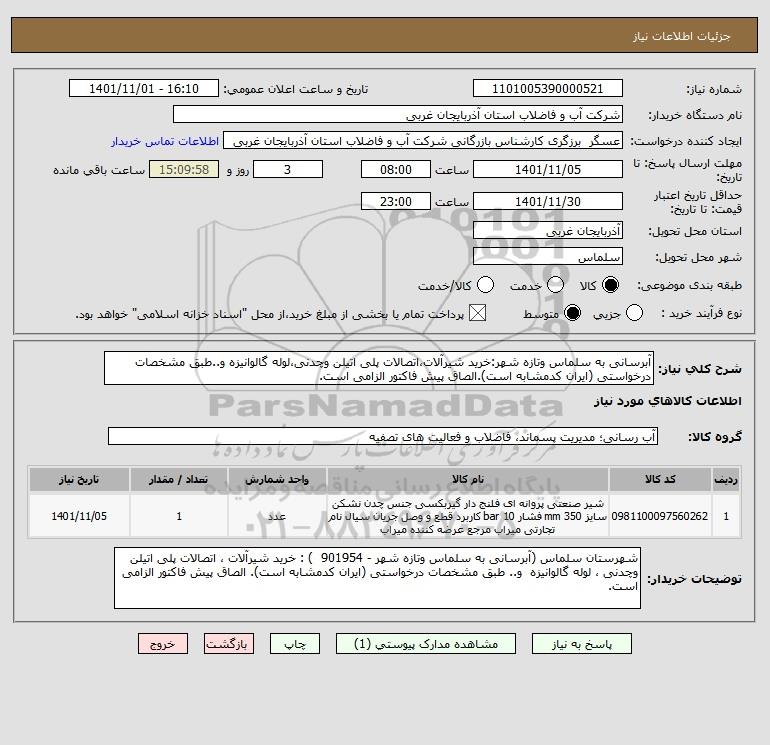Click the delivery province آذربایجان غربی field
This screenshot has height=745, width=770.
click(548, 230)
